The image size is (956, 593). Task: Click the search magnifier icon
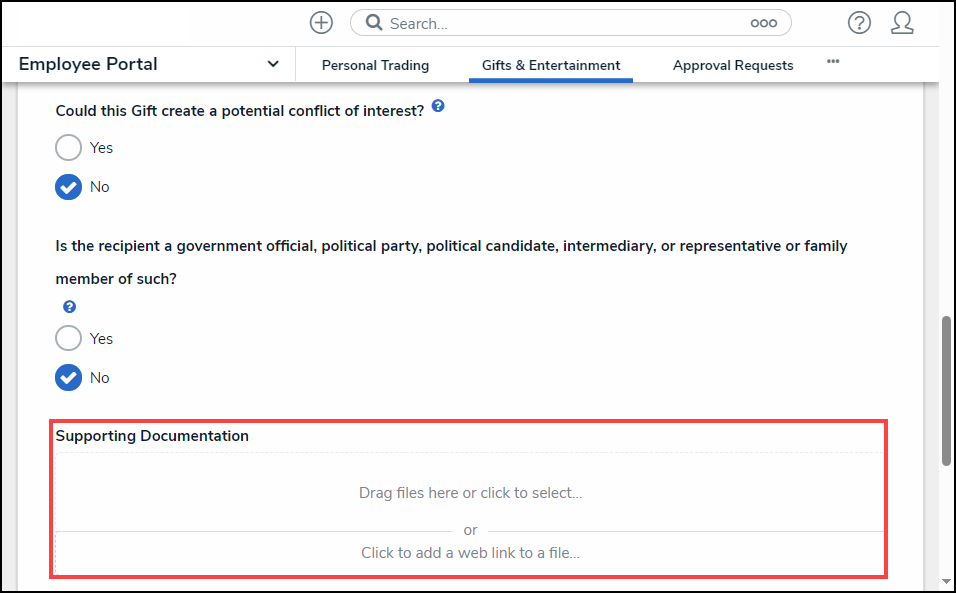pyautogui.click(x=373, y=23)
